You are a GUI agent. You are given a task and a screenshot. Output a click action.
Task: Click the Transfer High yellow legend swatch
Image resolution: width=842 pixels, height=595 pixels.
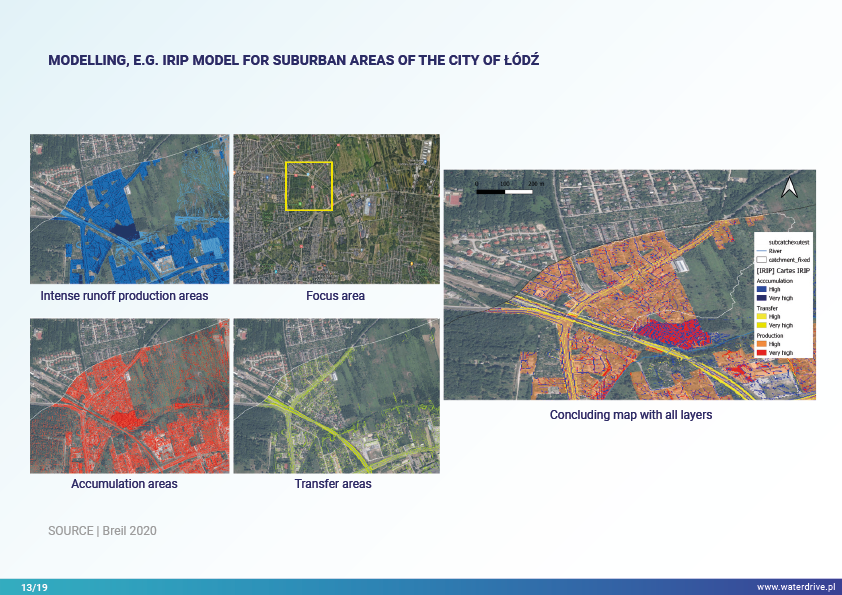[761, 316]
